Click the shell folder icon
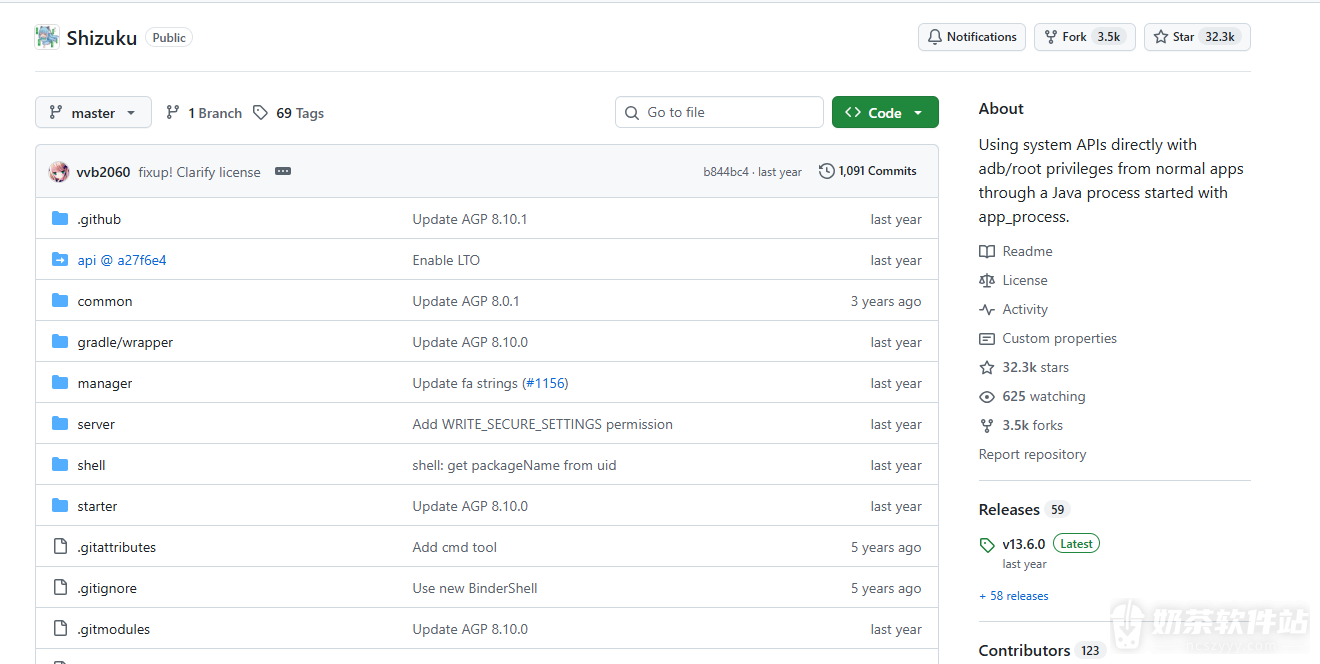 click(x=60, y=465)
